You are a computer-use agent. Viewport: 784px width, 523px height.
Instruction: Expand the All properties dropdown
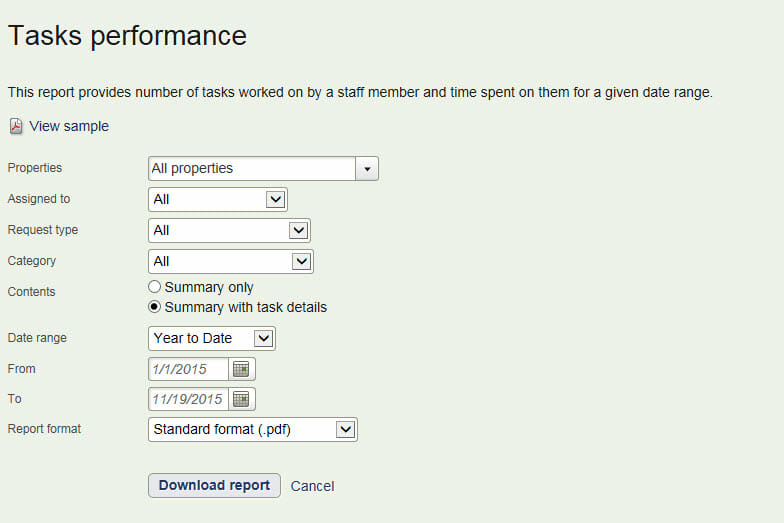(367, 168)
